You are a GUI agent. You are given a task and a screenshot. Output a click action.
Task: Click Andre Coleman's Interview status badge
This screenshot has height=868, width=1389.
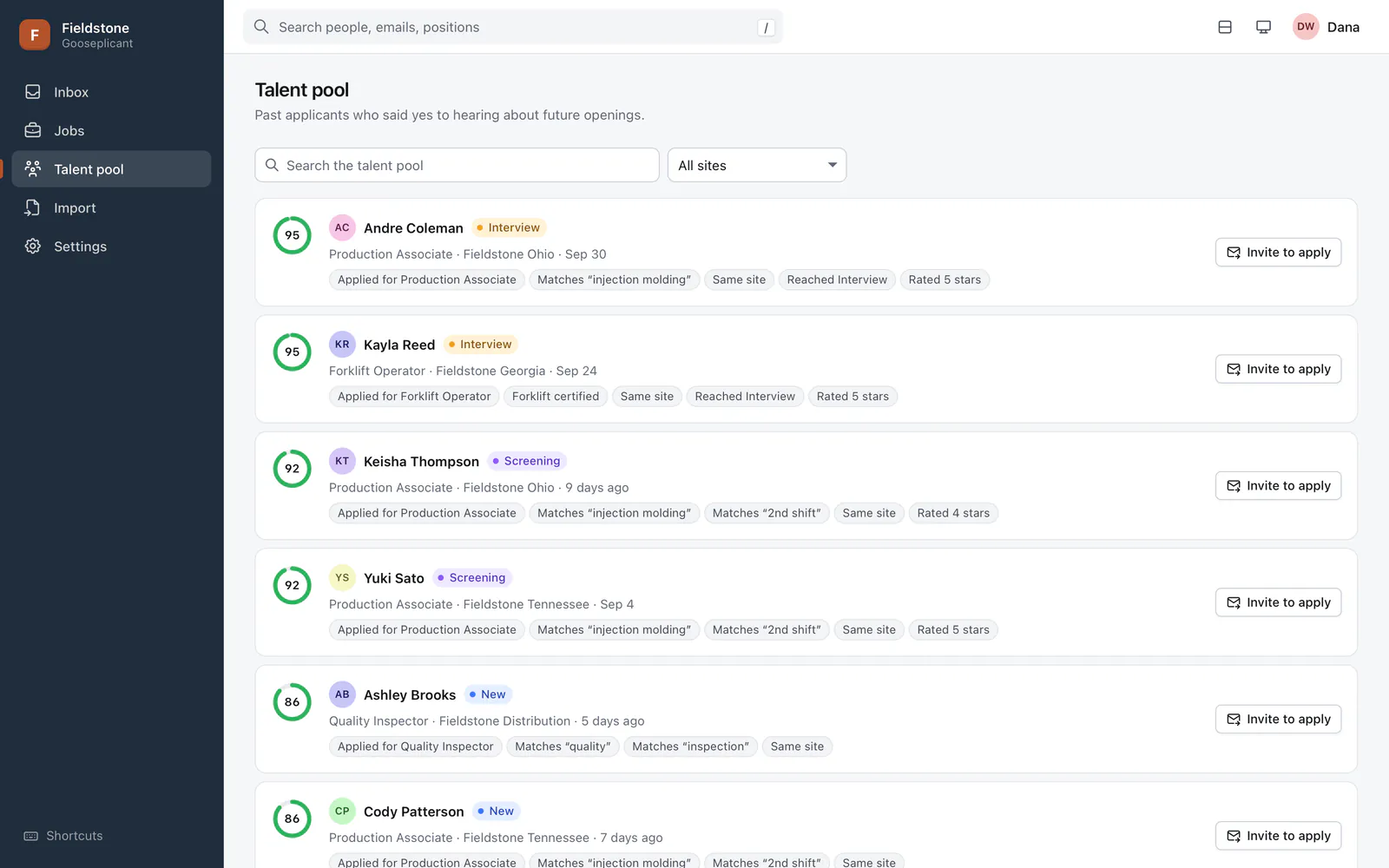pos(509,227)
